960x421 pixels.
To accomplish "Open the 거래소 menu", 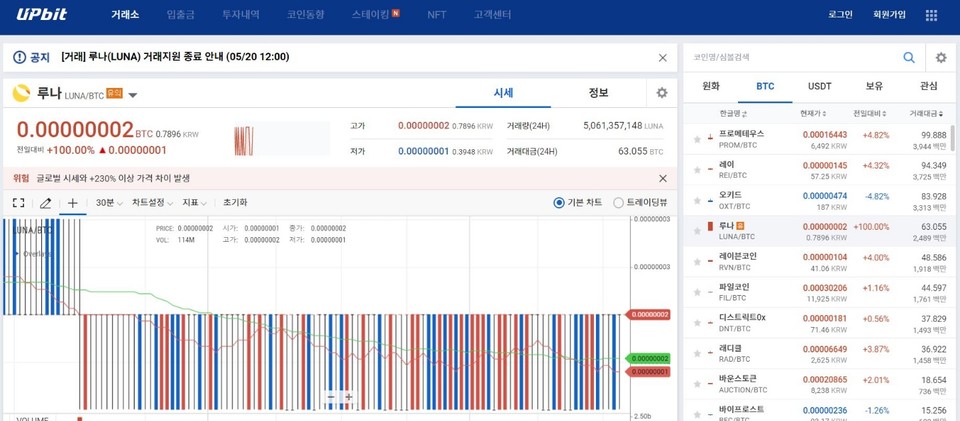I will coord(125,15).
